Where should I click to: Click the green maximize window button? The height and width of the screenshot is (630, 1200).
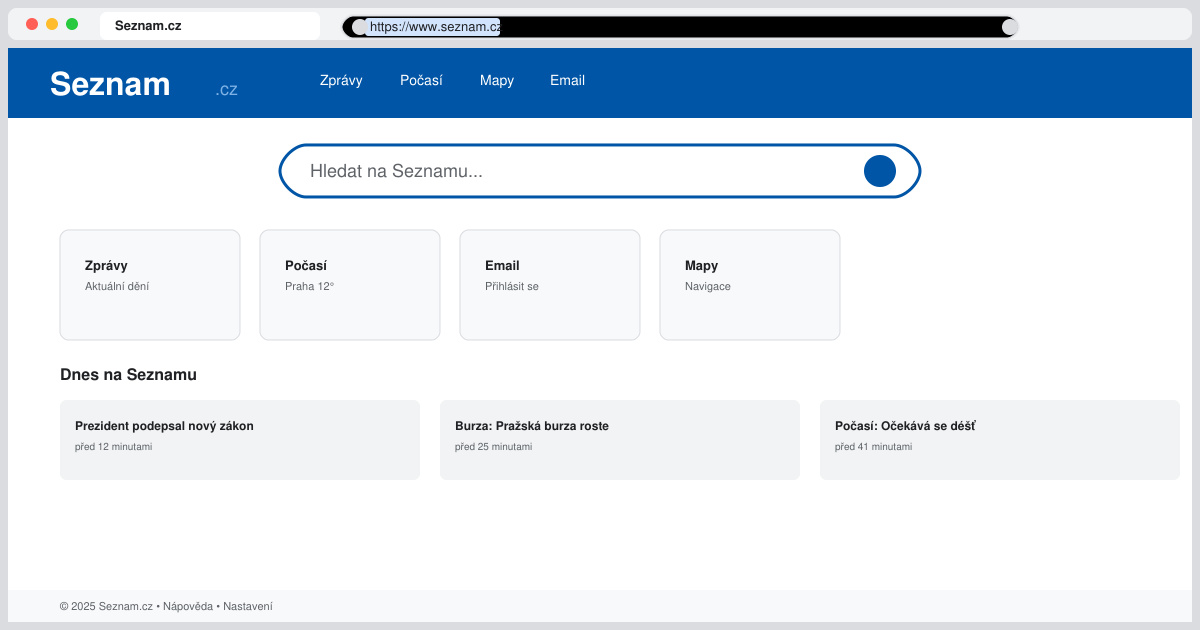[x=72, y=24]
